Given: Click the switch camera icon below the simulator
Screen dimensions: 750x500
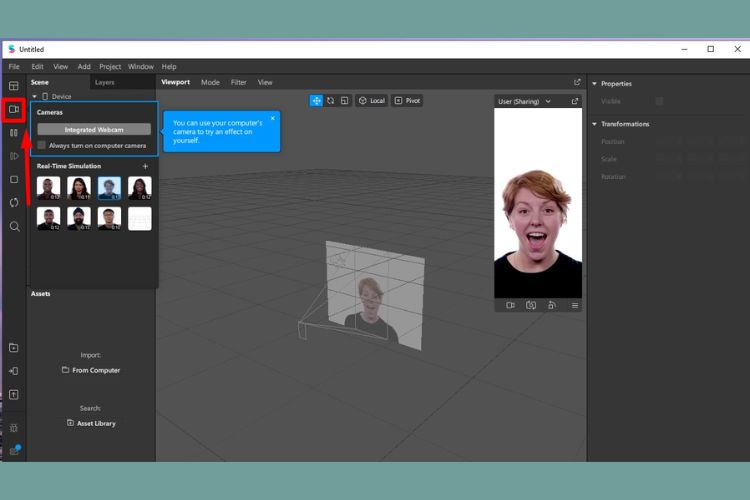Looking at the screenshot, I should coord(531,305).
